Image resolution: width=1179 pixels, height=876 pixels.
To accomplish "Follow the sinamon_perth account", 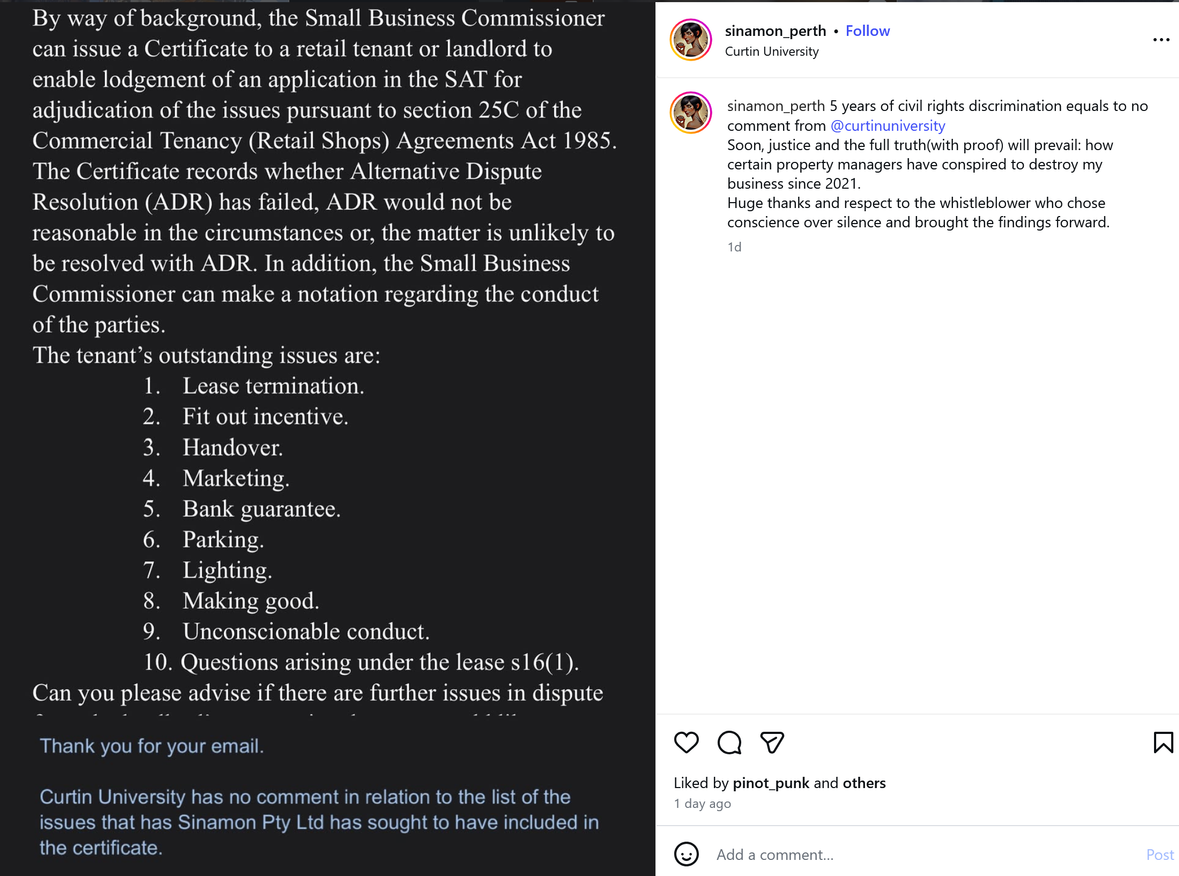I will (867, 31).
